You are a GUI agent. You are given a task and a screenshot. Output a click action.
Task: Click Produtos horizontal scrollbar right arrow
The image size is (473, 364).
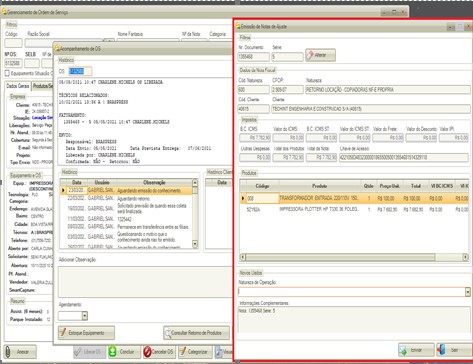pyautogui.click(x=465, y=257)
